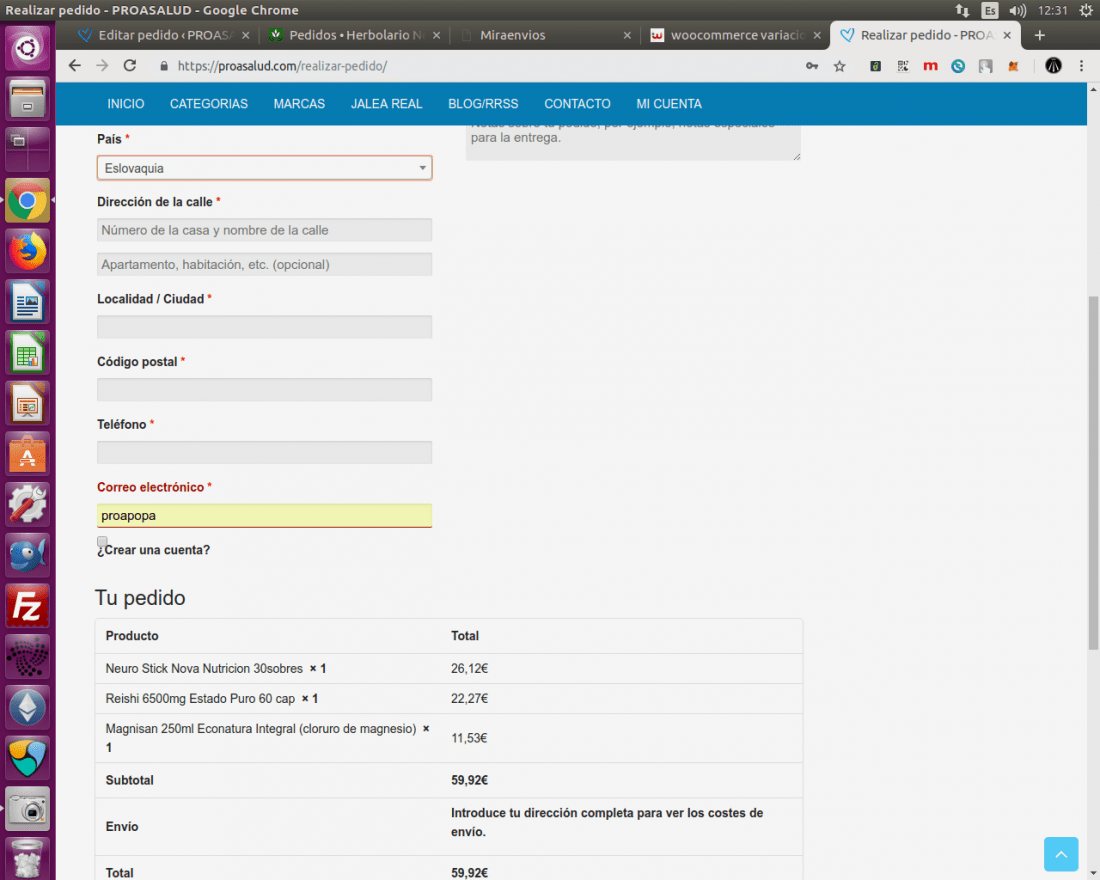Viewport: 1100px width, 880px height.
Task: Go to the JALEA REAL menu item
Action: pos(387,104)
